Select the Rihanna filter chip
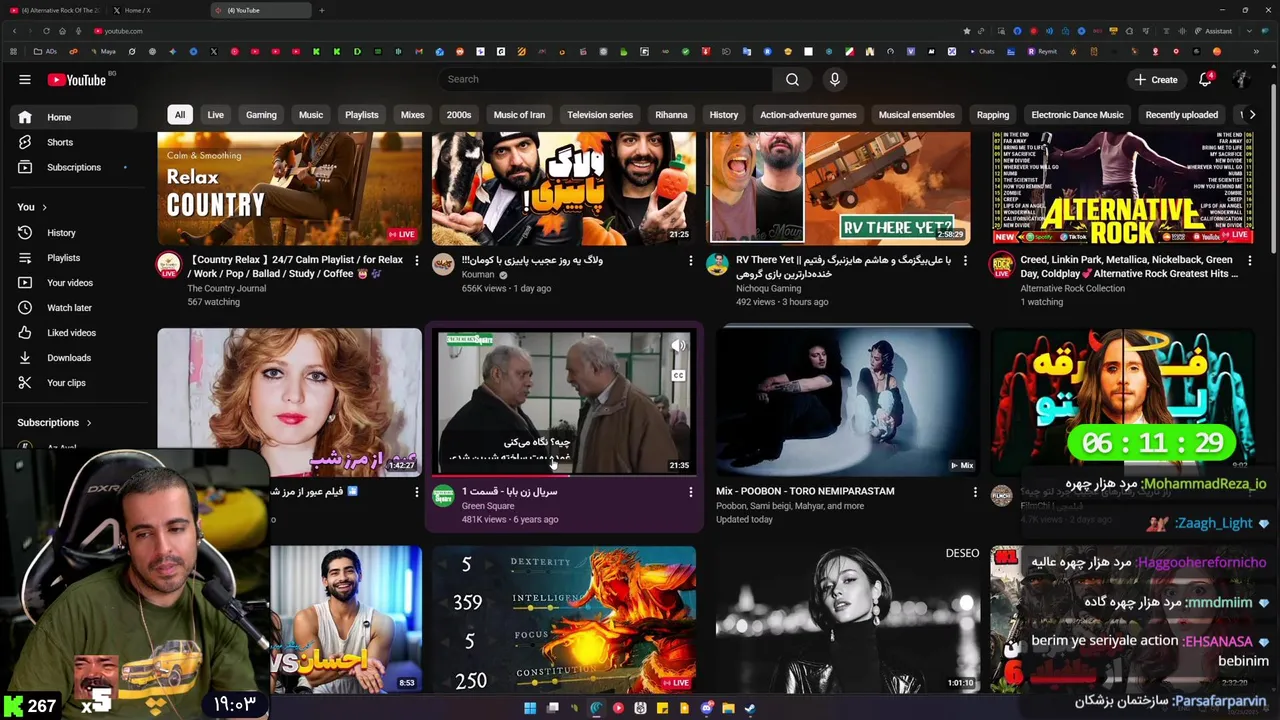The image size is (1280, 720). [x=671, y=115]
